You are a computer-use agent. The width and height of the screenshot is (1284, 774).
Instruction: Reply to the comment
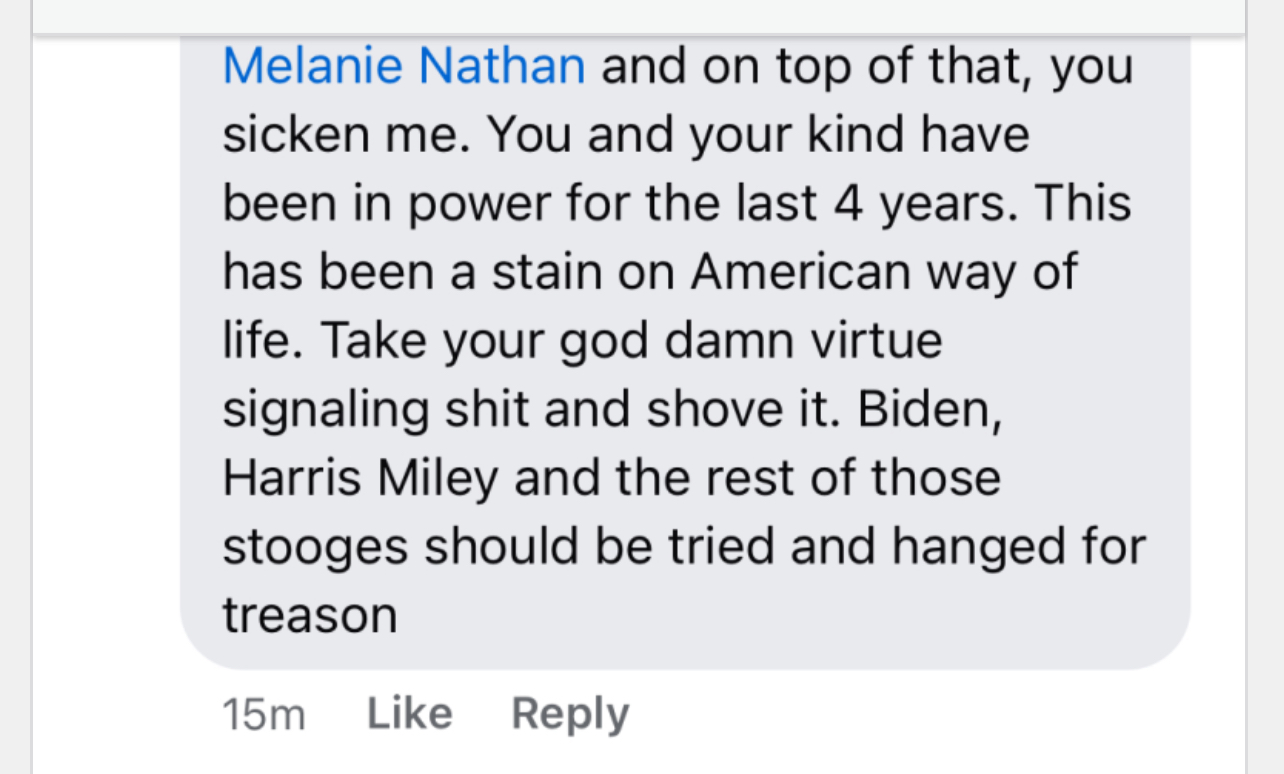pyautogui.click(x=570, y=714)
